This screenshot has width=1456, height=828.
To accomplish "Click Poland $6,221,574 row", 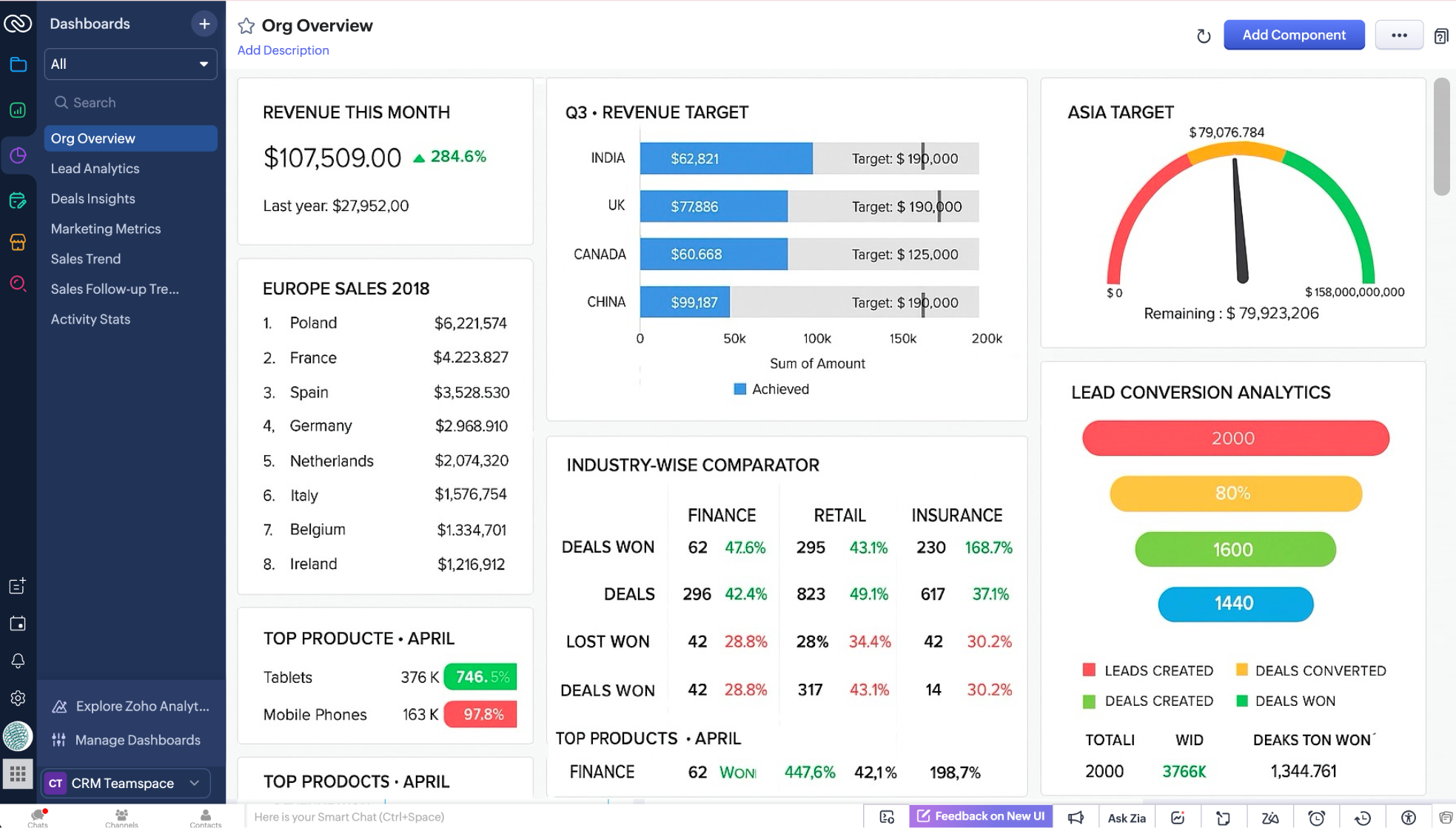I will coord(385,323).
